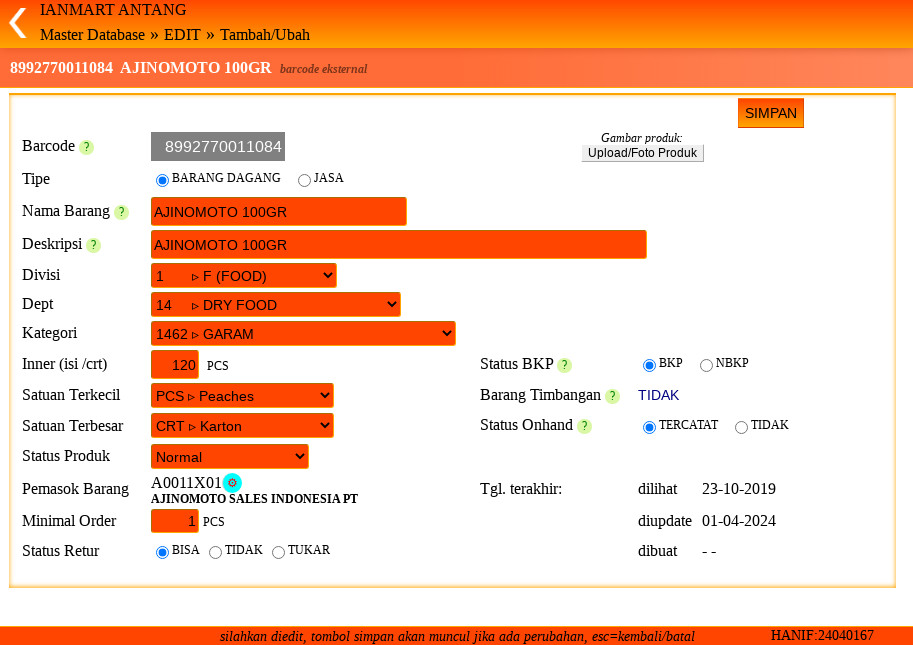Set Status Onhand to TIDAK
913x645 pixels.
(x=741, y=427)
